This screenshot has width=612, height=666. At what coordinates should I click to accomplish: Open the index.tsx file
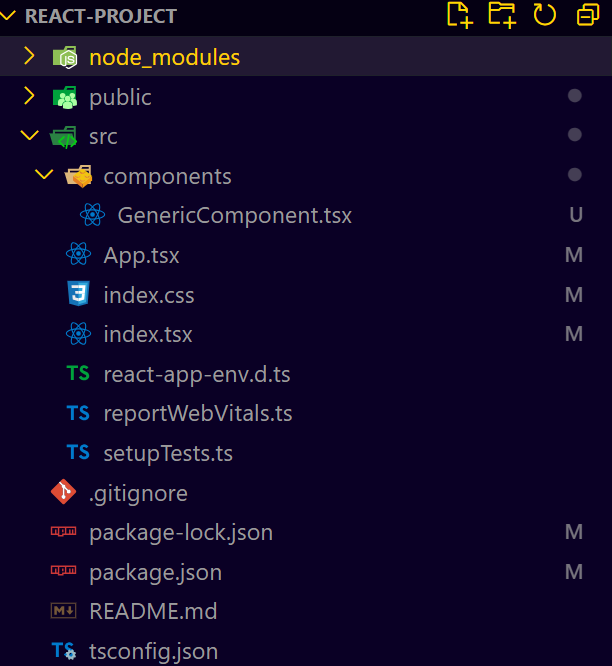(x=148, y=335)
